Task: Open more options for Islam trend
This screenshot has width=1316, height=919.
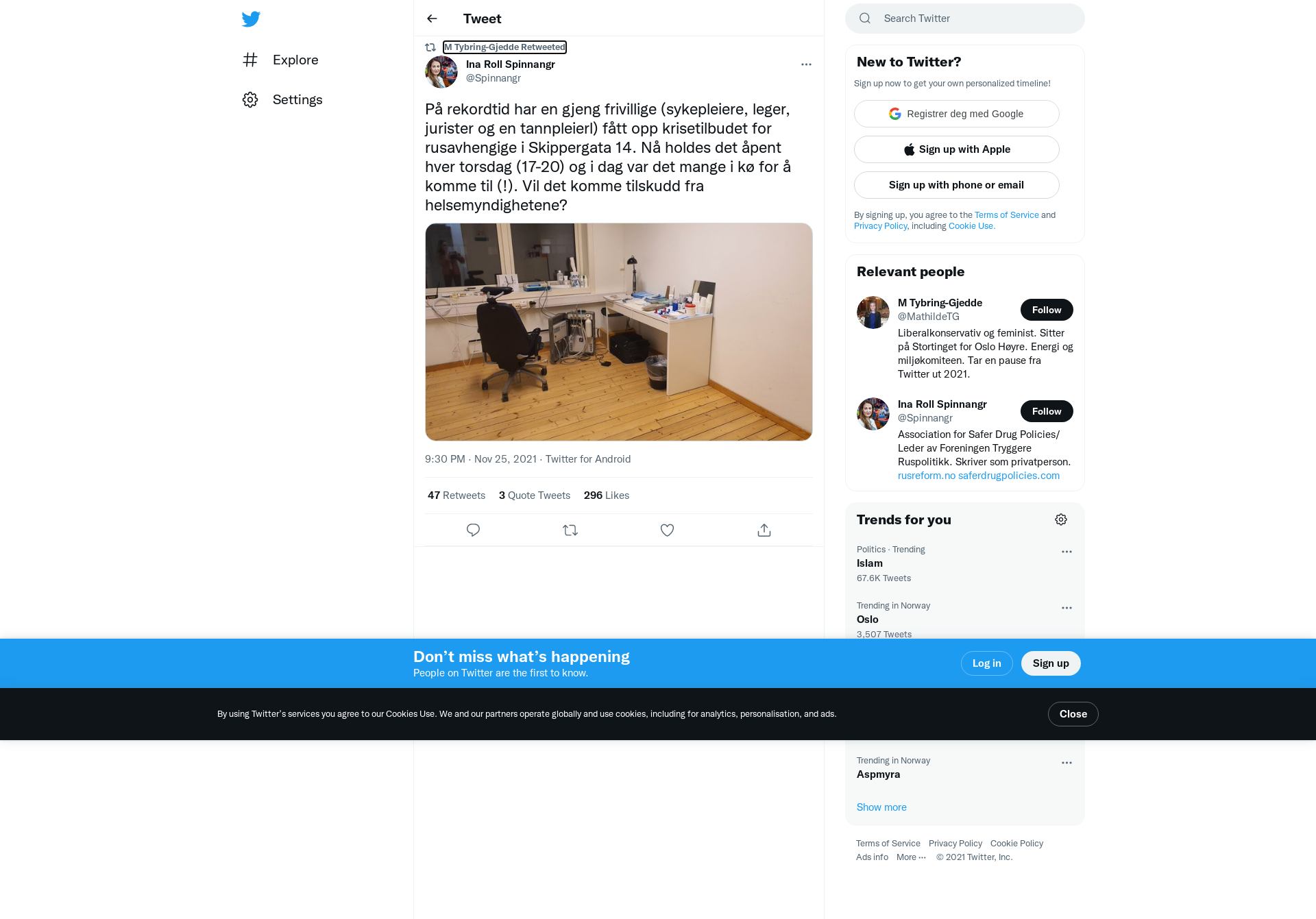Action: point(1067,552)
